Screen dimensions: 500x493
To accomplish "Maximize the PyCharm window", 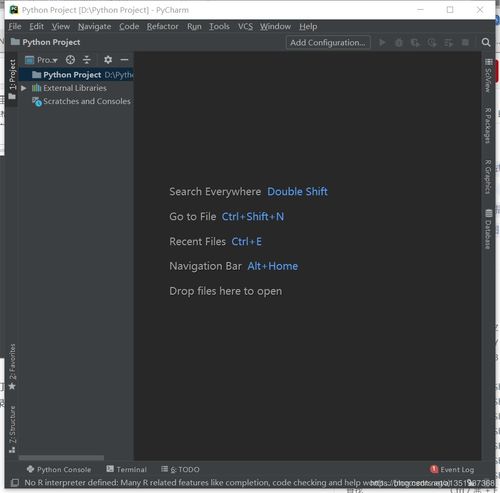I will (450, 10).
